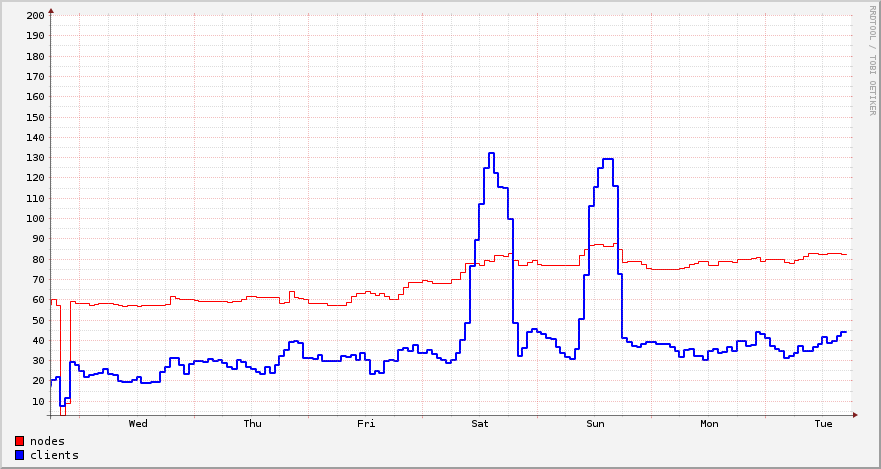Click the RRDTOOL / TOBI OETIKER watermark
This screenshot has width=881, height=469.
[x=871, y=59]
